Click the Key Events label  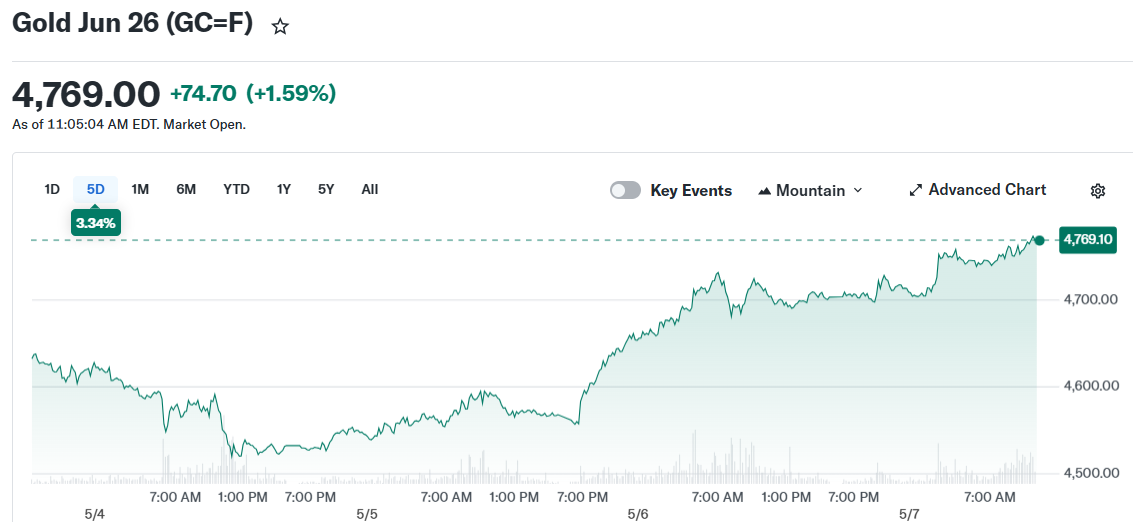[x=692, y=191]
